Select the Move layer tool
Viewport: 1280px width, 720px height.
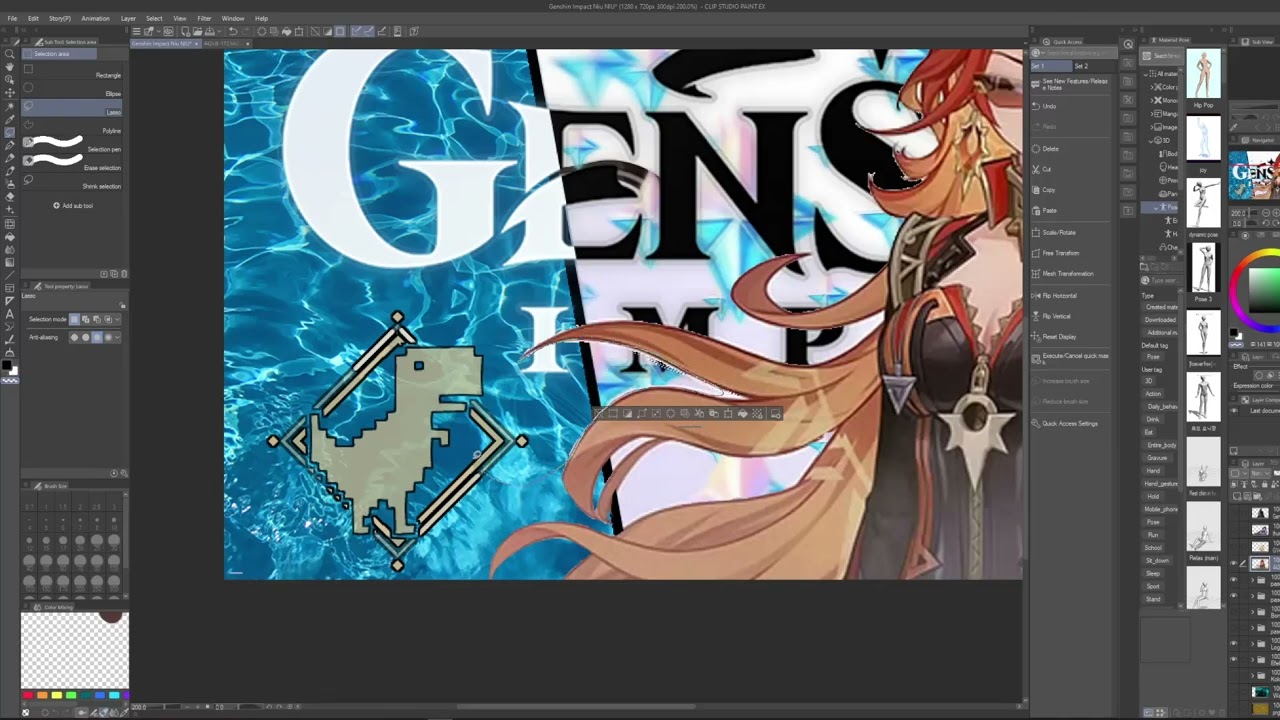point(9,92)
